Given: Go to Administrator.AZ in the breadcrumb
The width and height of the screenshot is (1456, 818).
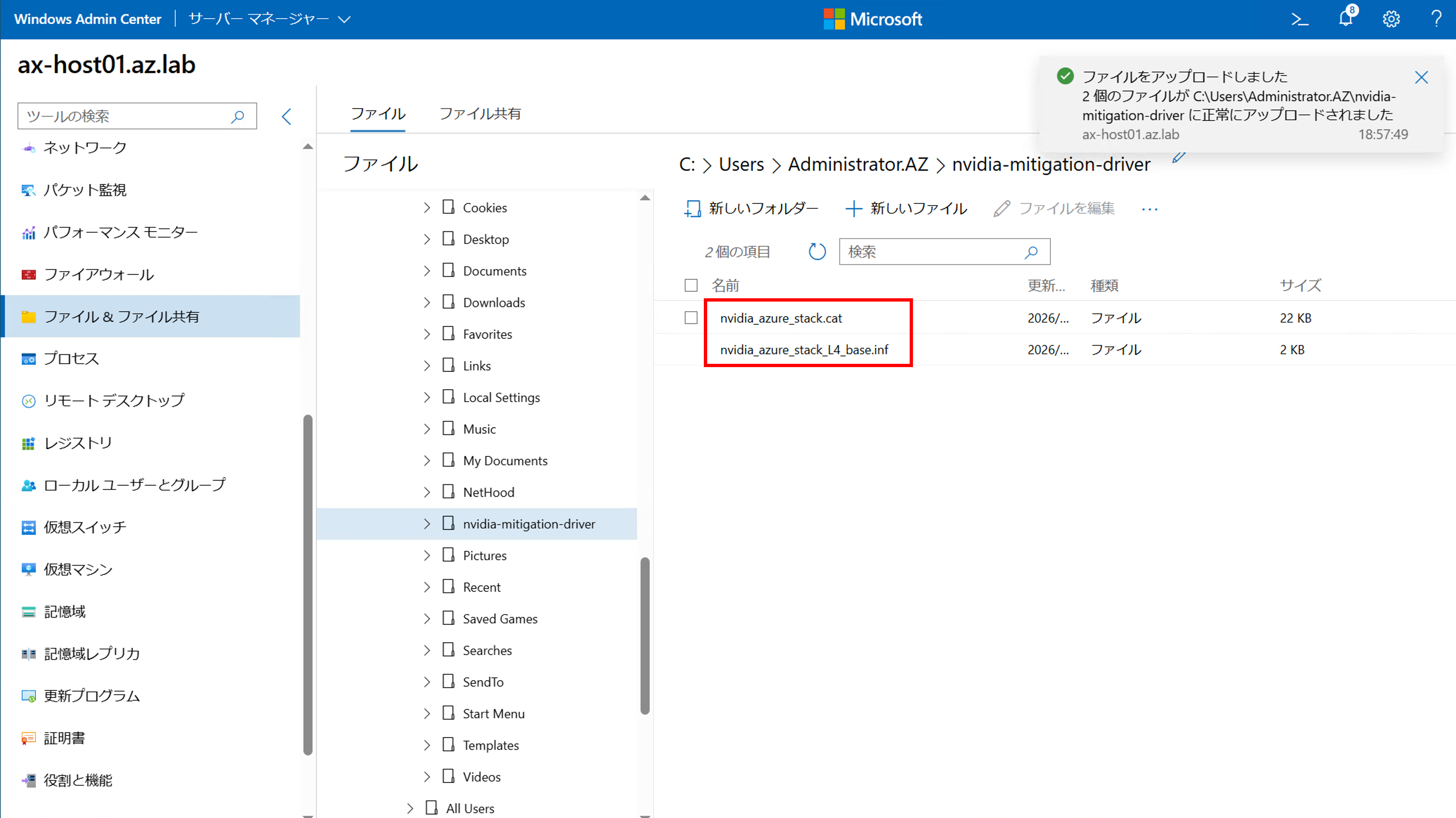Looking at the screenshot, I should [x=858, y=165].
